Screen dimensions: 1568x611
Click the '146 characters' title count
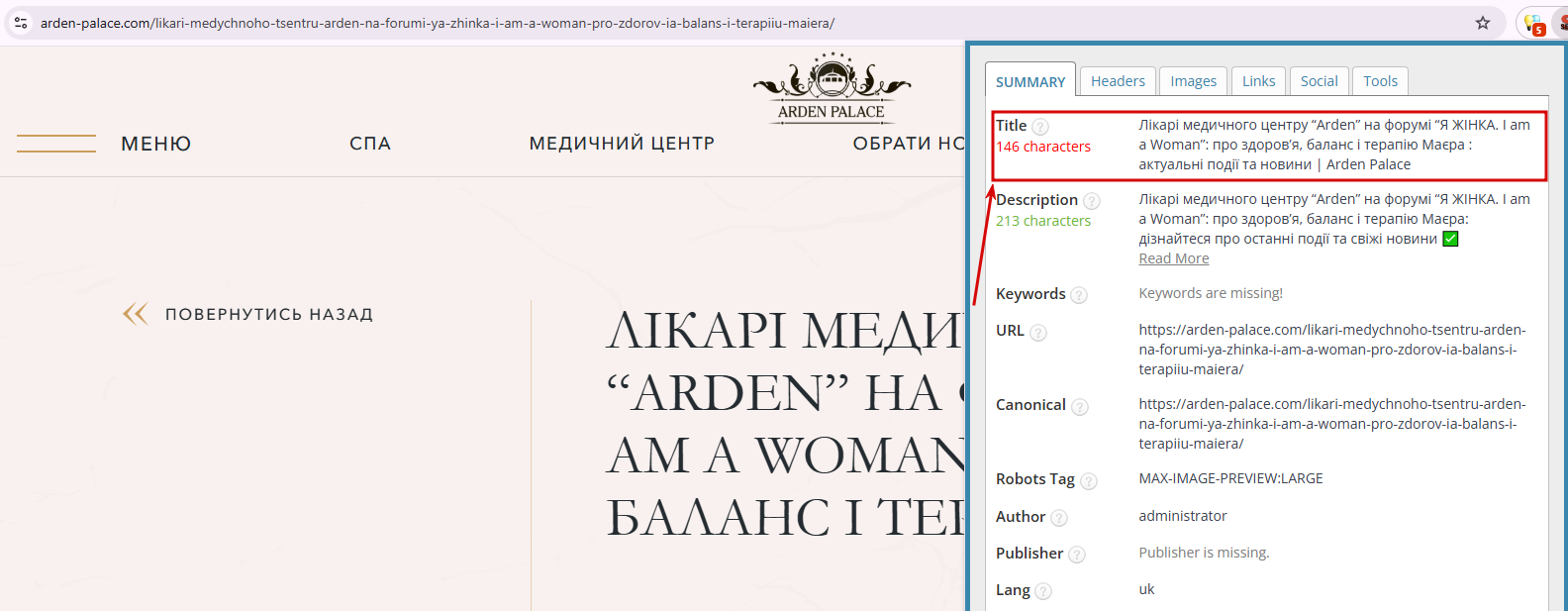[x=1043, y=147]
